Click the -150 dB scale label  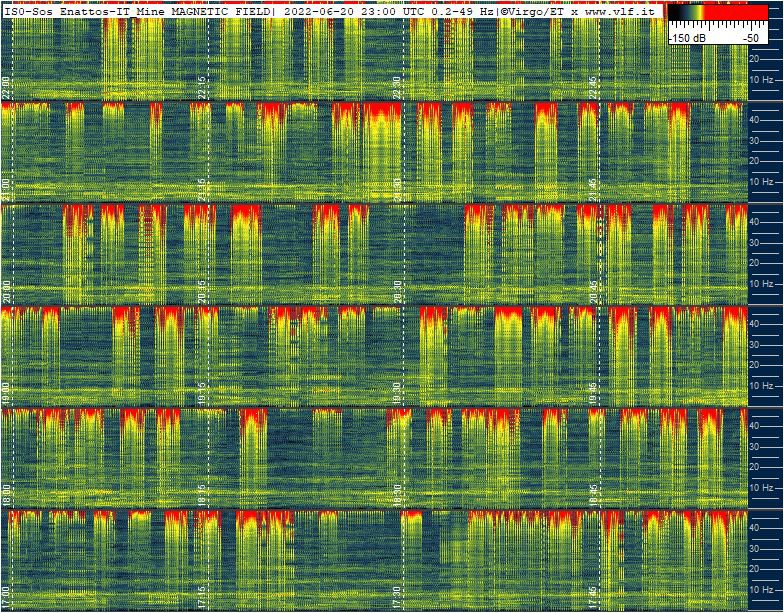coord(688,37)
